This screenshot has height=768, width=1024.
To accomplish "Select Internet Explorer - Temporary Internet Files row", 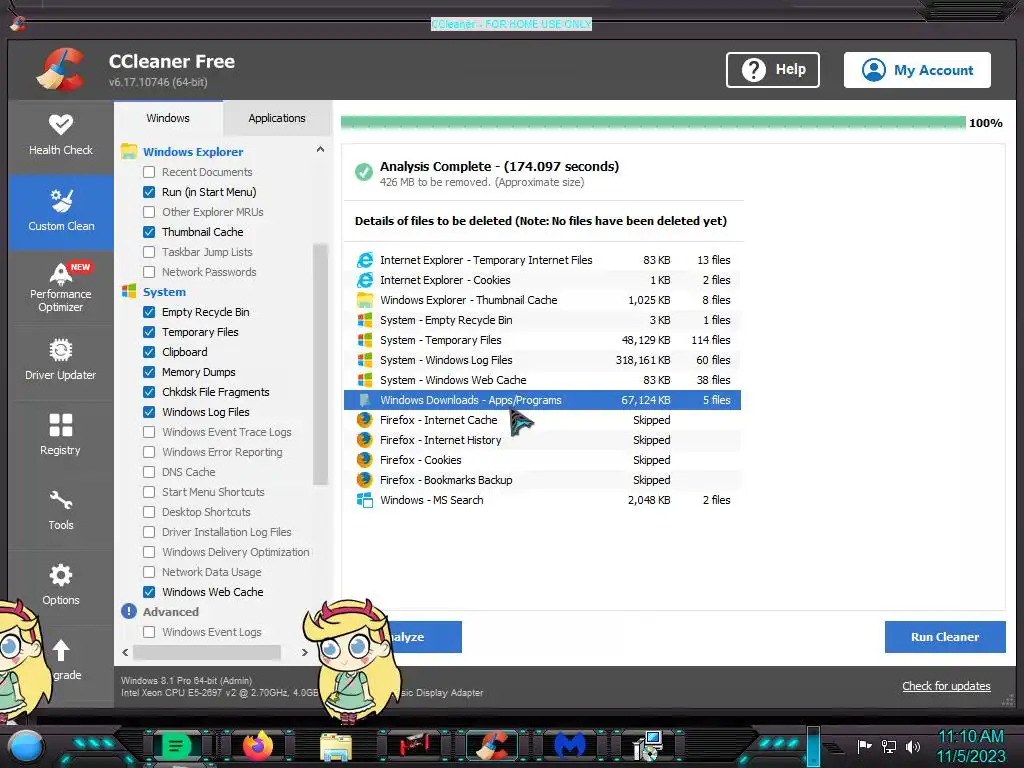I will coord(542,260).
